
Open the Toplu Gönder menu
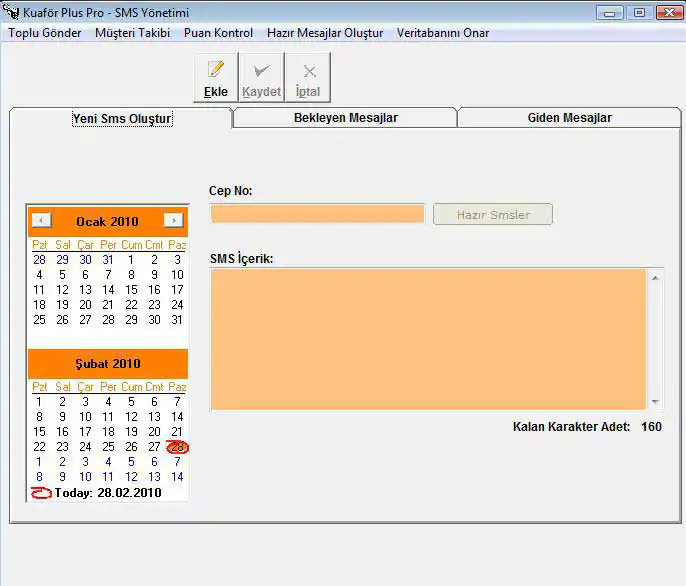45,33
